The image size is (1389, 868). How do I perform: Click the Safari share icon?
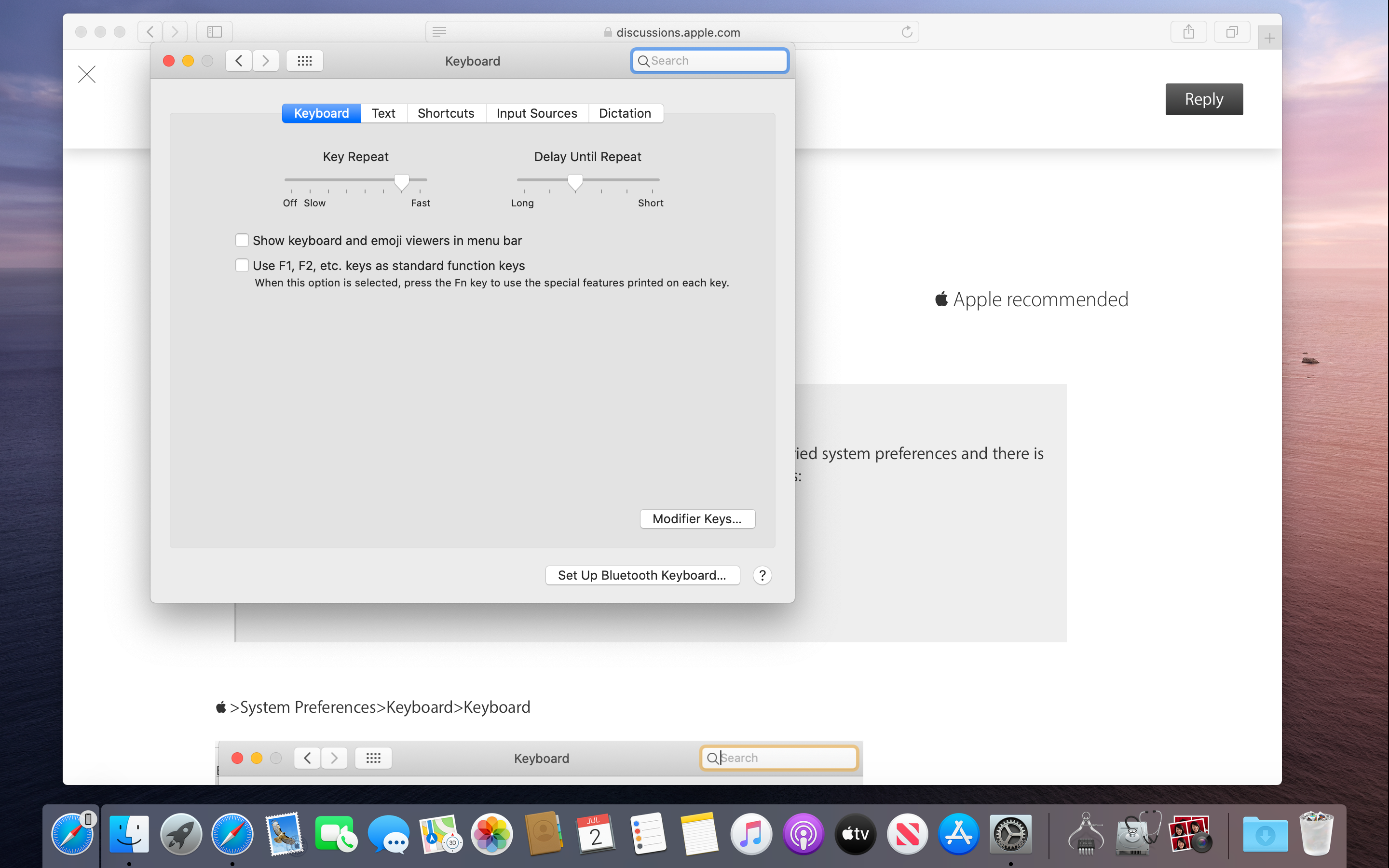1188,31
